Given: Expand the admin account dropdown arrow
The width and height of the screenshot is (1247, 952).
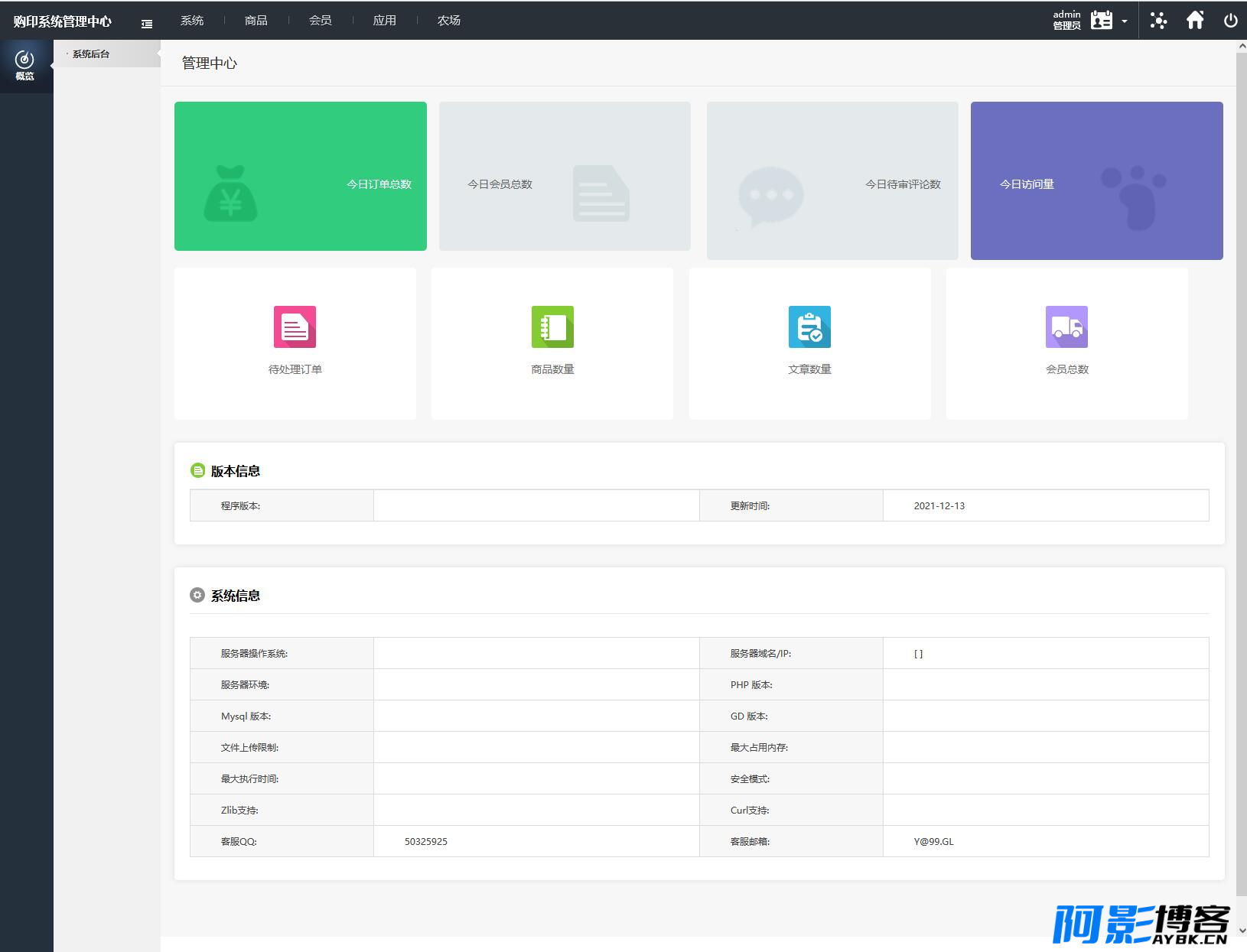Looking at the screenshot, I should (1125, 21).
